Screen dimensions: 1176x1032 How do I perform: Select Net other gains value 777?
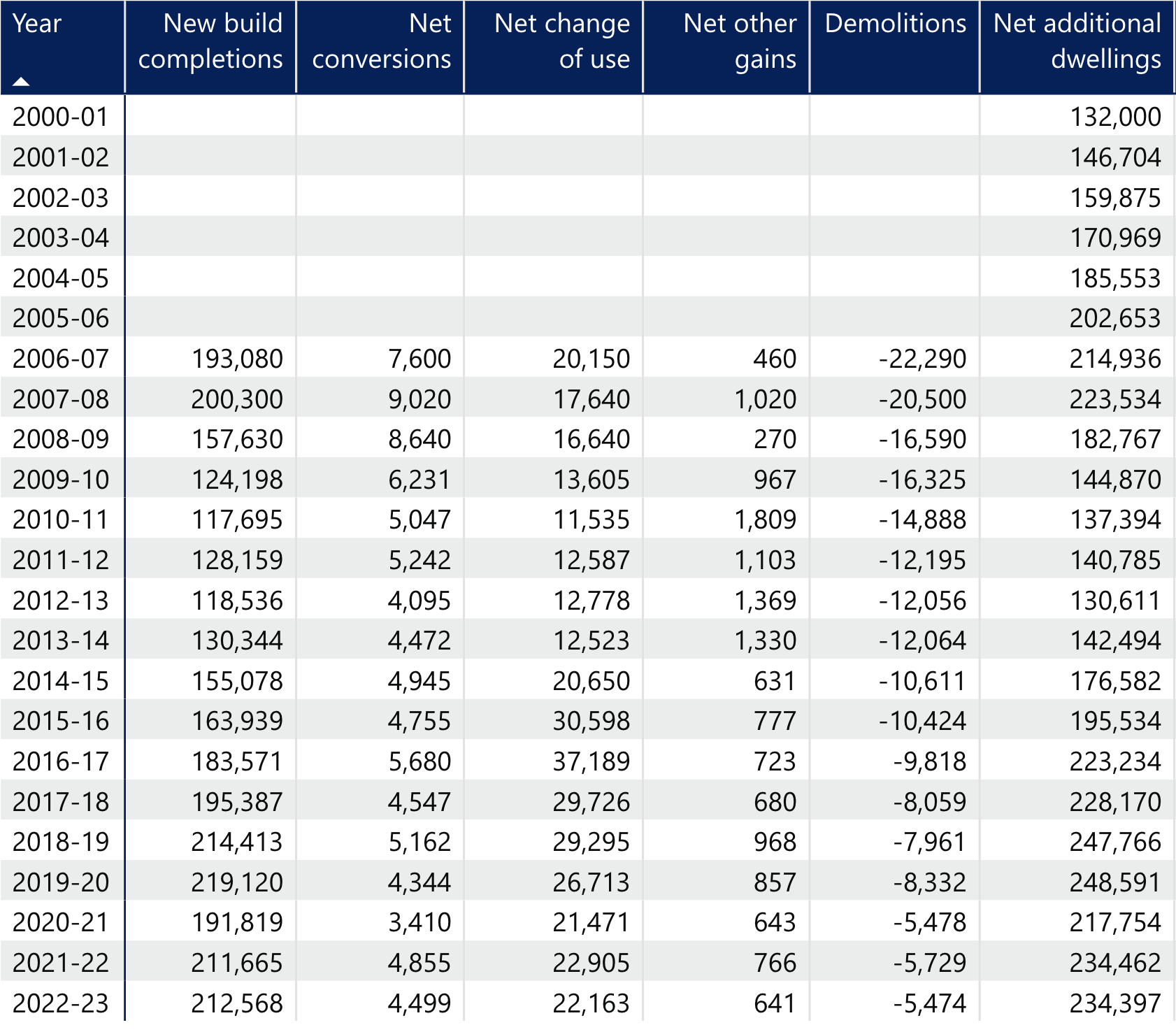(775, 721)
